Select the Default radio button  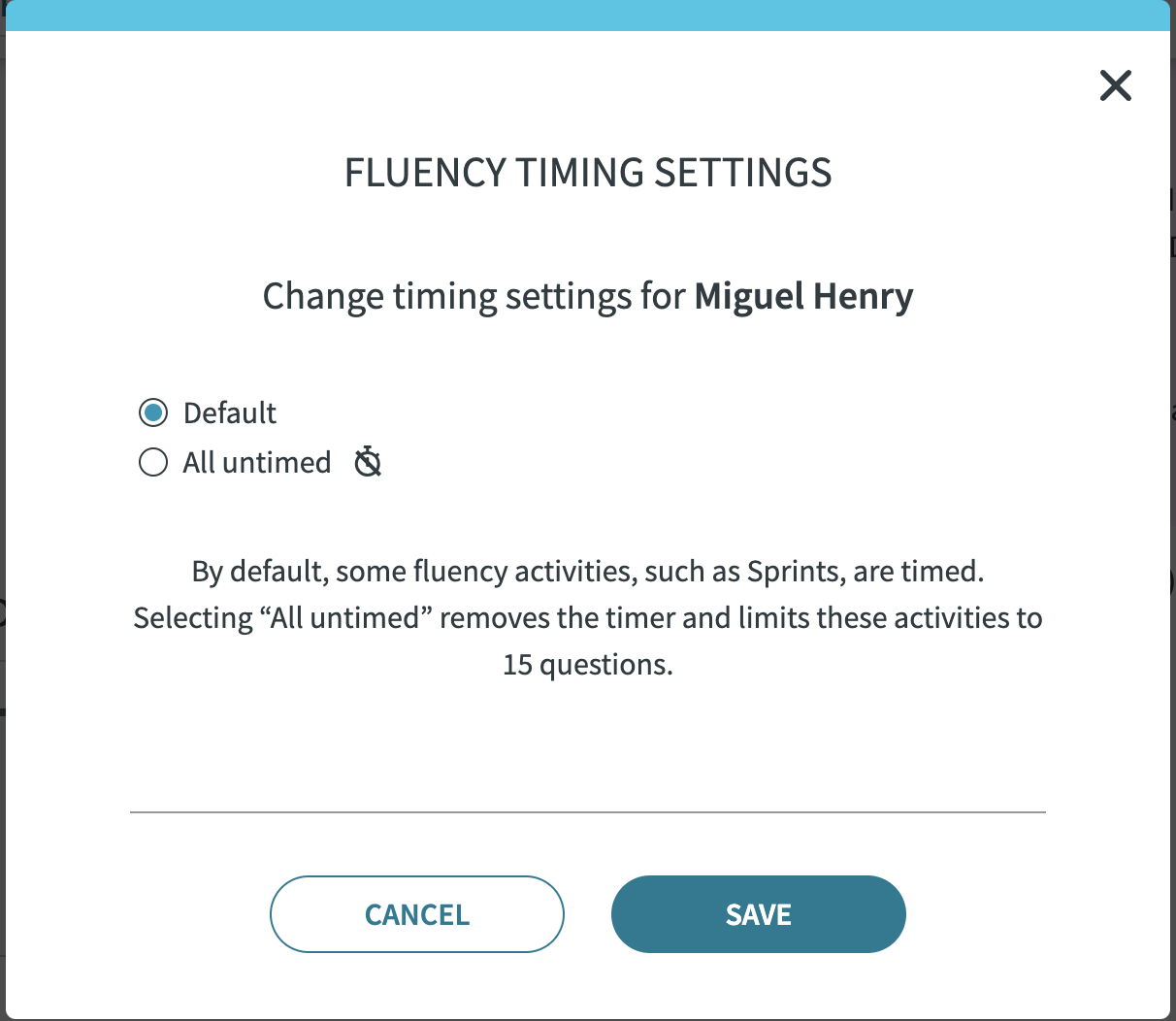coord(153,412)
